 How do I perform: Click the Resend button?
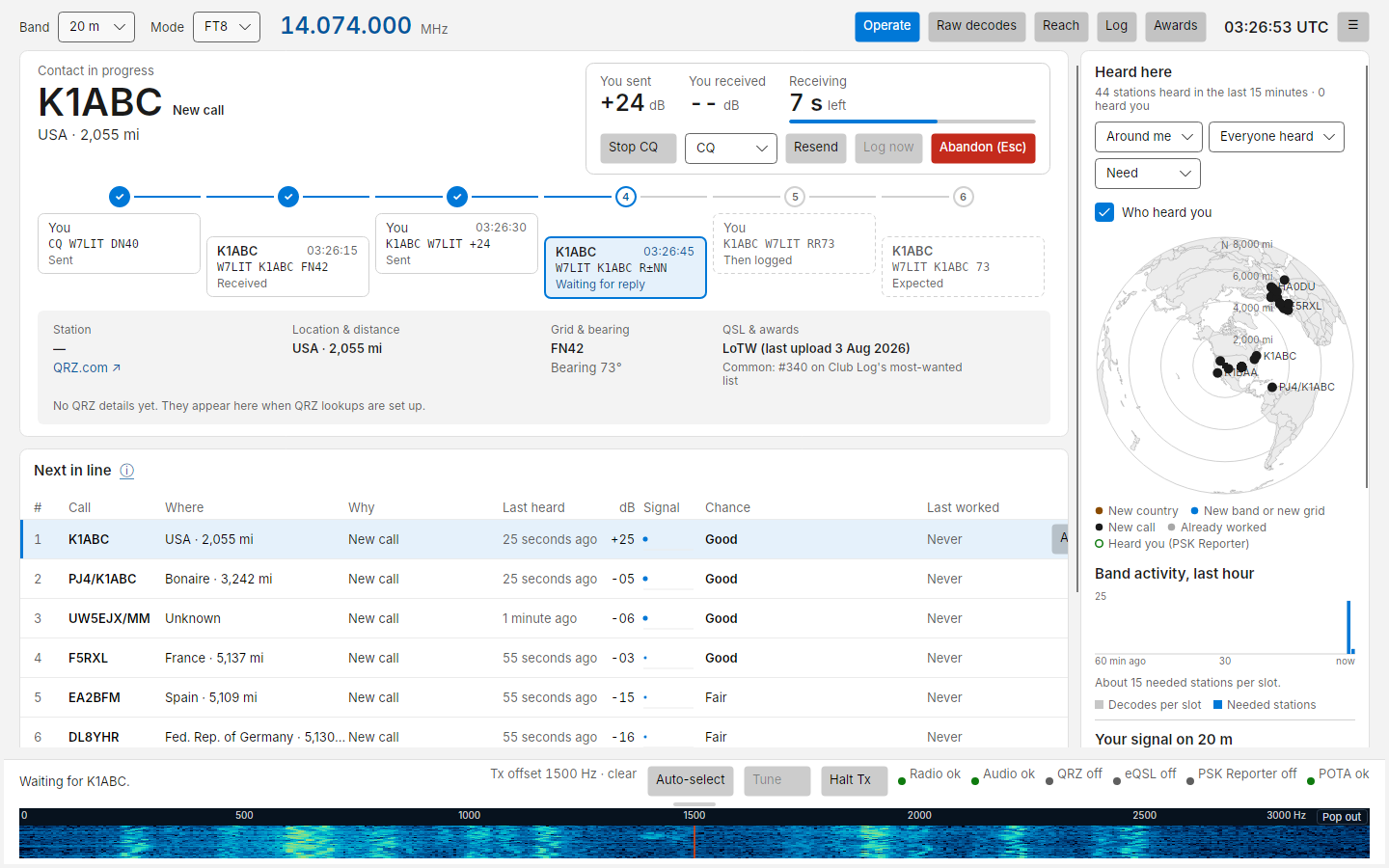[x=816, y=148]
